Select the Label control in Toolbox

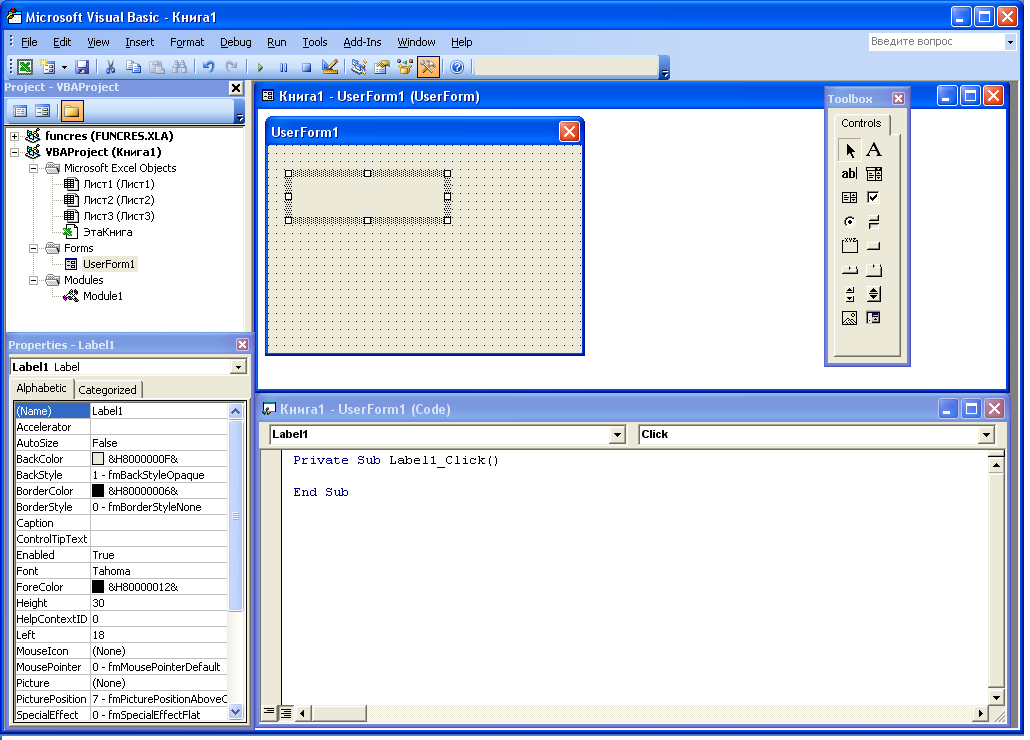(874, 150)
